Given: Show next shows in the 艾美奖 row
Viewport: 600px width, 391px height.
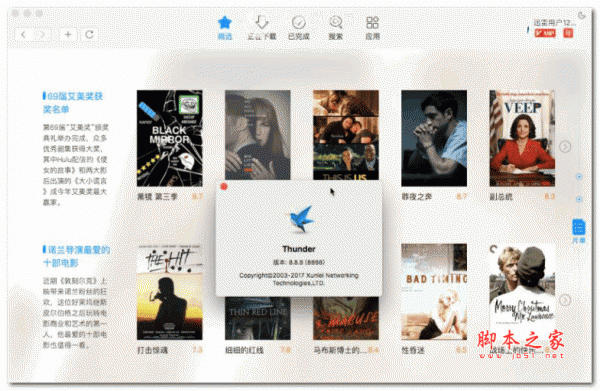Looking at the screenshot, I should (x=565, y=147).
